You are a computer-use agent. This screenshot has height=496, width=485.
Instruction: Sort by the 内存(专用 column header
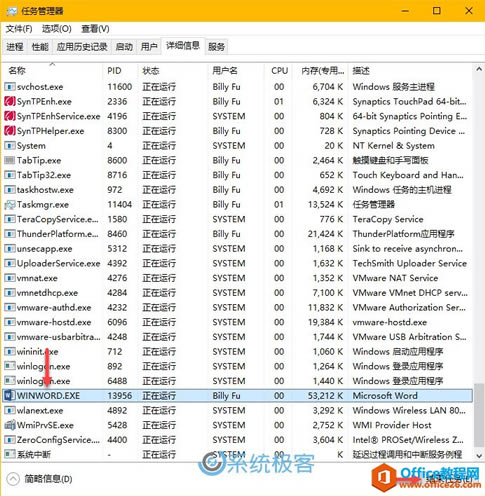point(321,71)
